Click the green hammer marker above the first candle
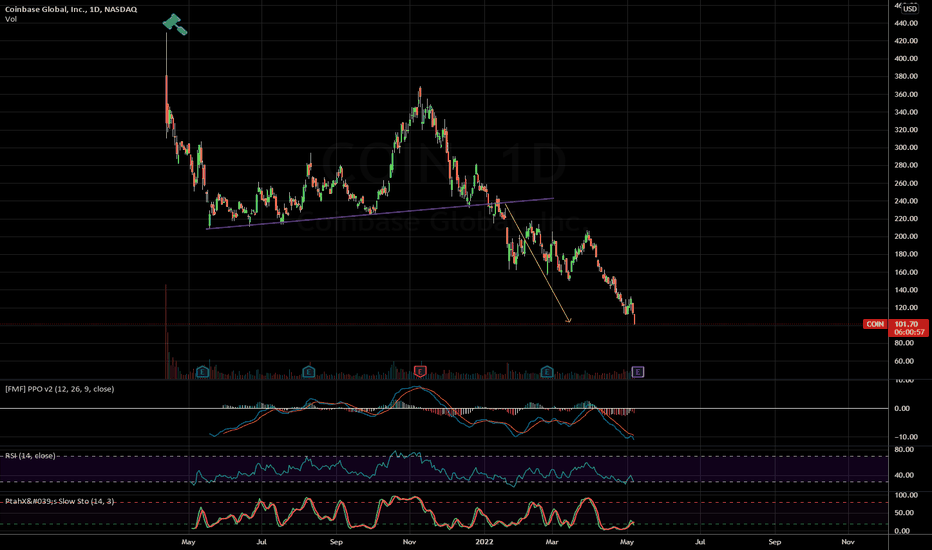This screenshot has height=550, width=932. coord(175,24)
